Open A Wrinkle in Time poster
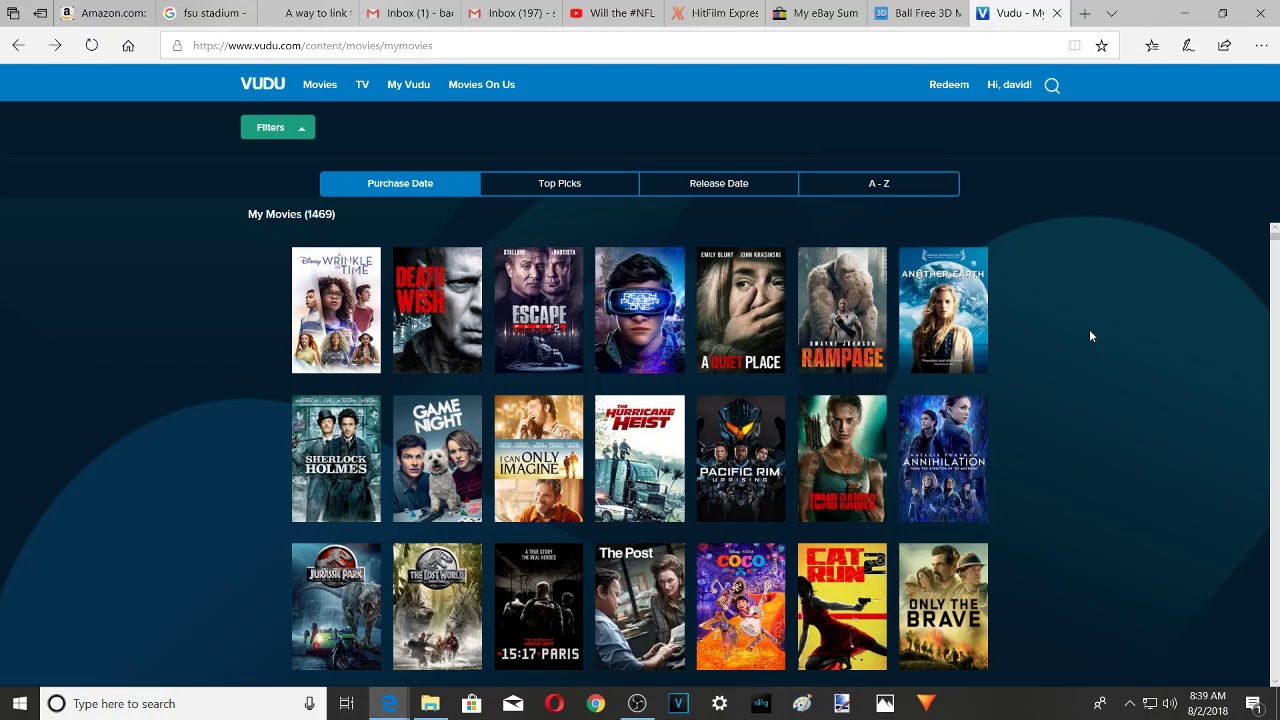Screen dimensions: 1280x720 pos(336,310)
